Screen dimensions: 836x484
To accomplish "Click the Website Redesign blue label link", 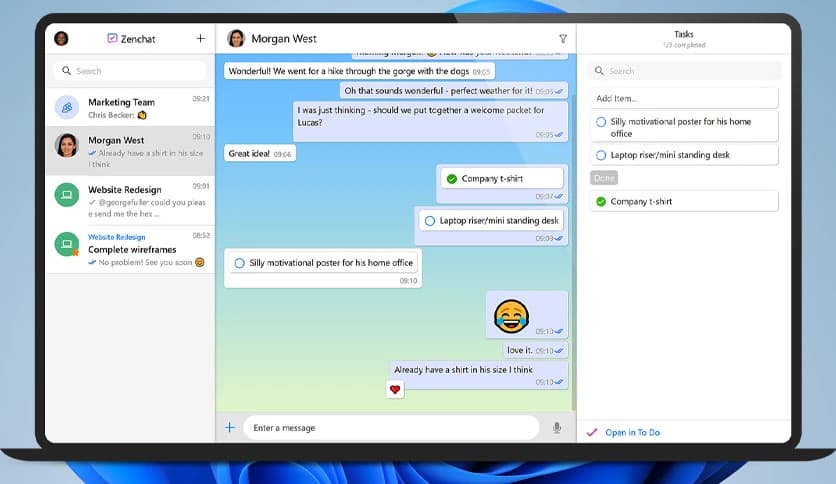I will coord(117,237).
